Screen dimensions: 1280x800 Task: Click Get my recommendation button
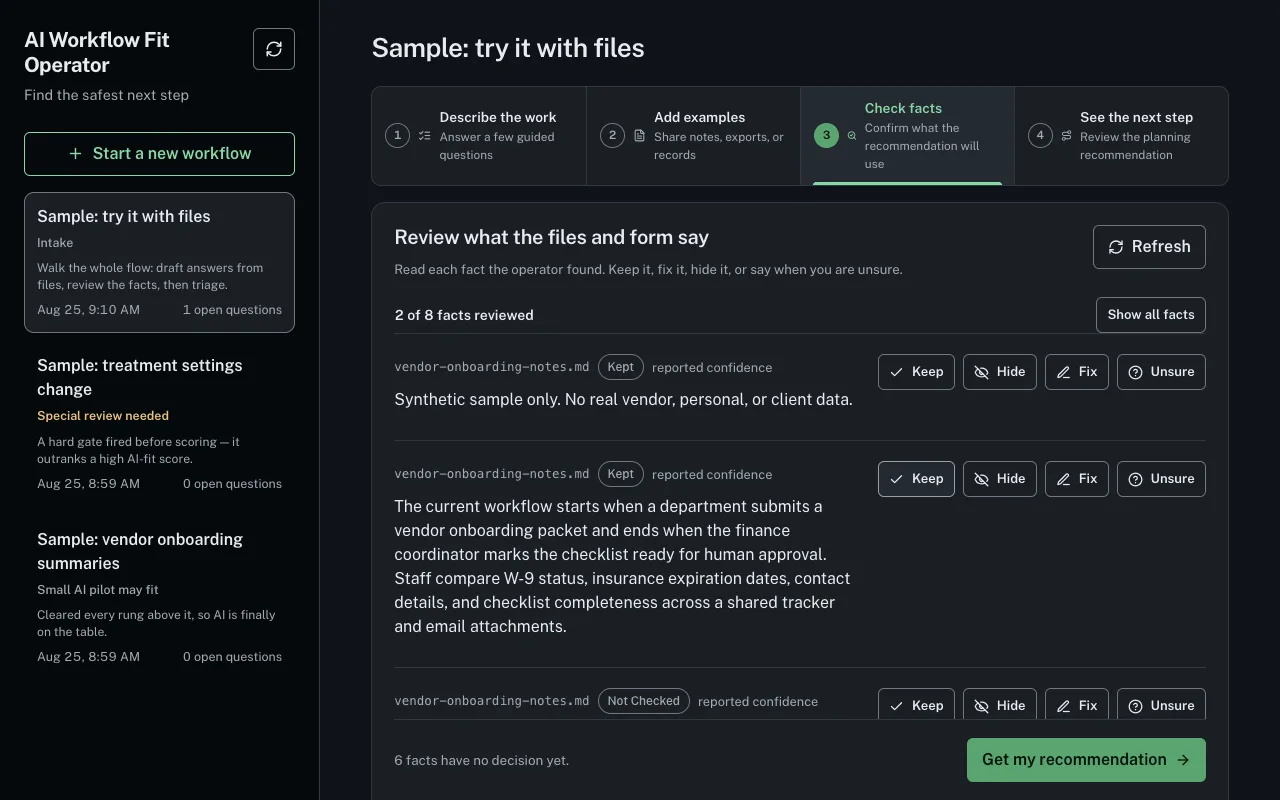[1086, 760]
